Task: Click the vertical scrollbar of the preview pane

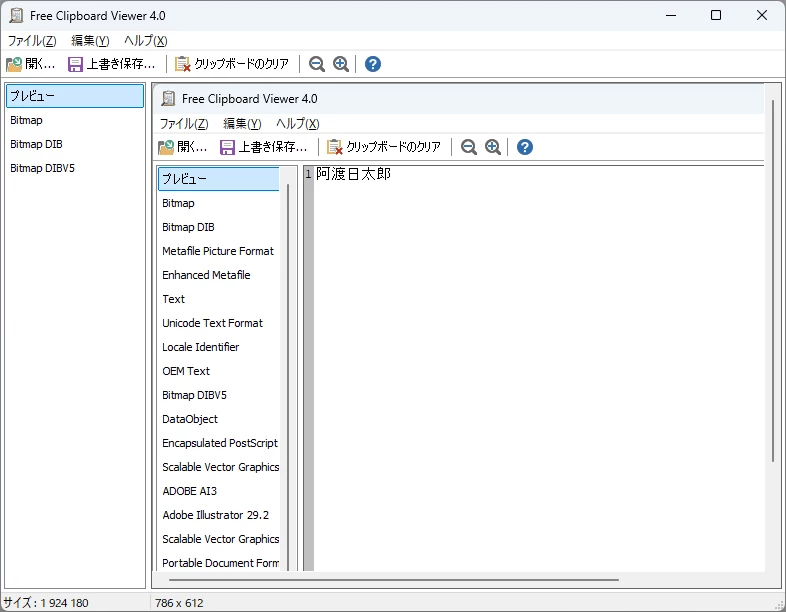Action: (773, 281)
